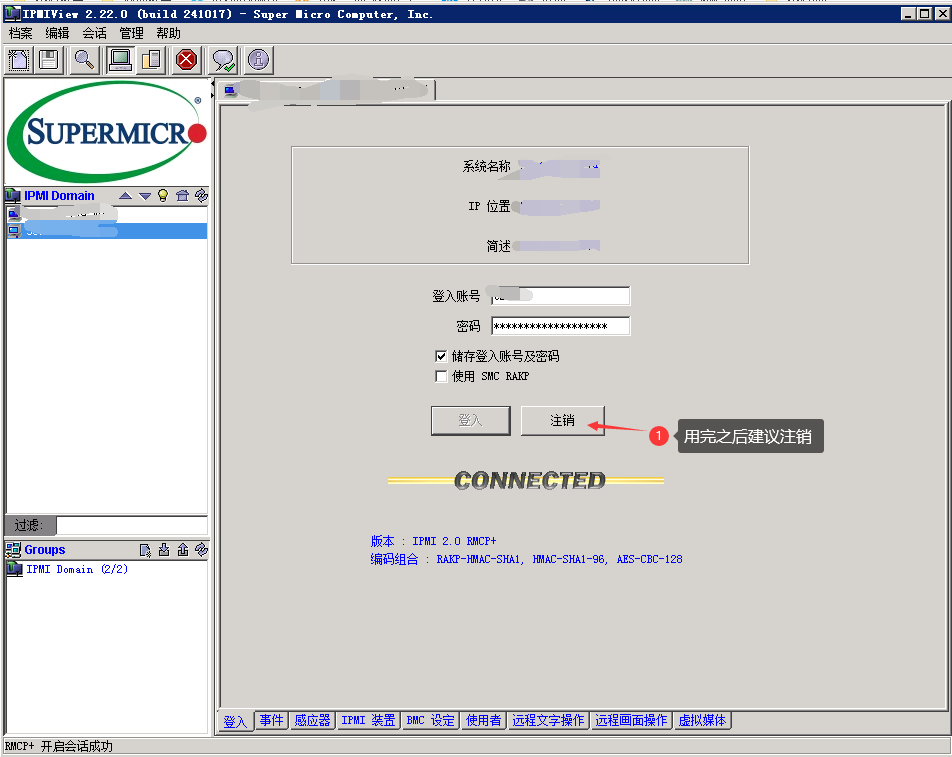Screen dimensions: 952x757
Task: Enable the 使用 SMC RAKP checkbox
Action: click(441, 376)
